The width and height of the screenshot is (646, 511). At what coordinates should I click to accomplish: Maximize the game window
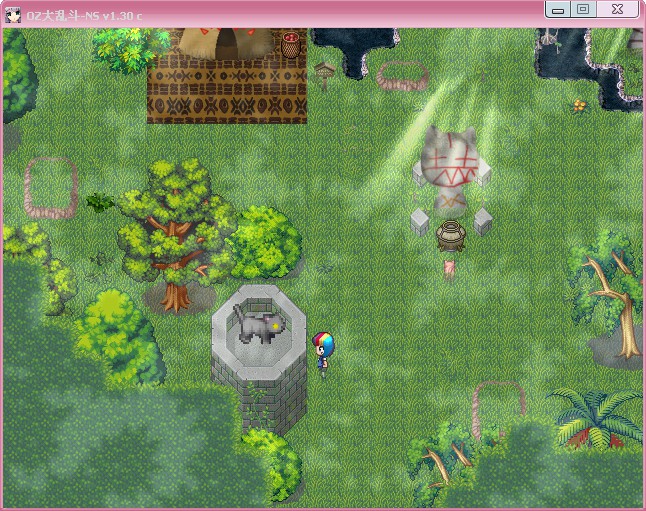(x=583, y=9)
